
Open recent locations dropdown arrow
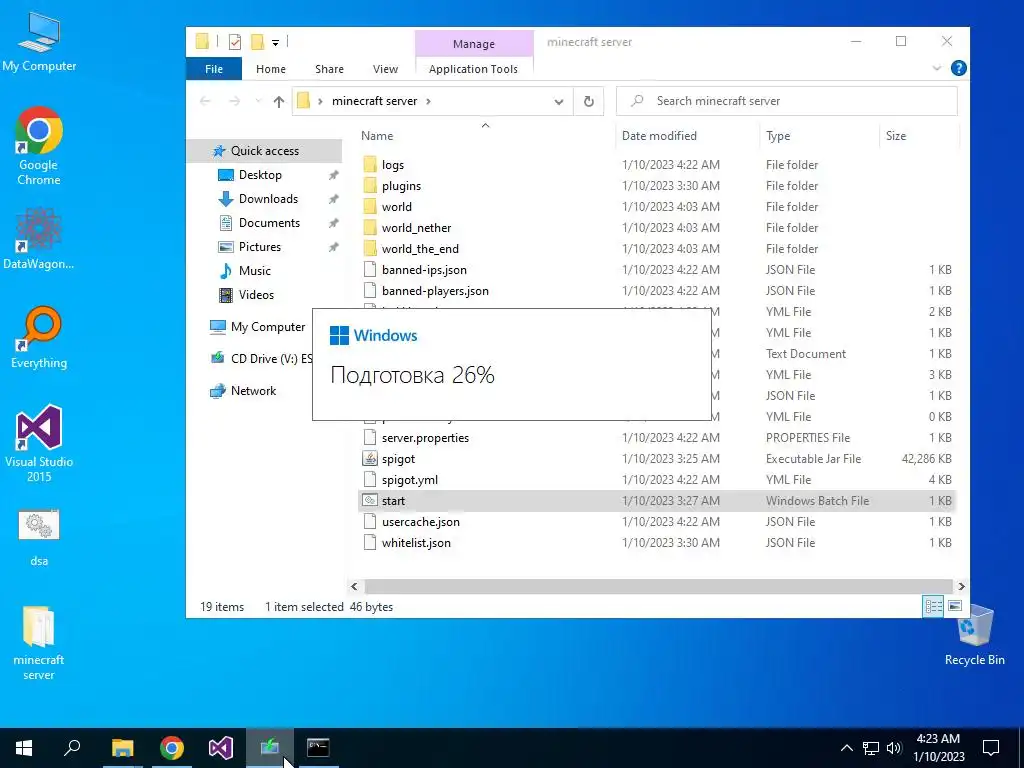[x=258, y=101]
